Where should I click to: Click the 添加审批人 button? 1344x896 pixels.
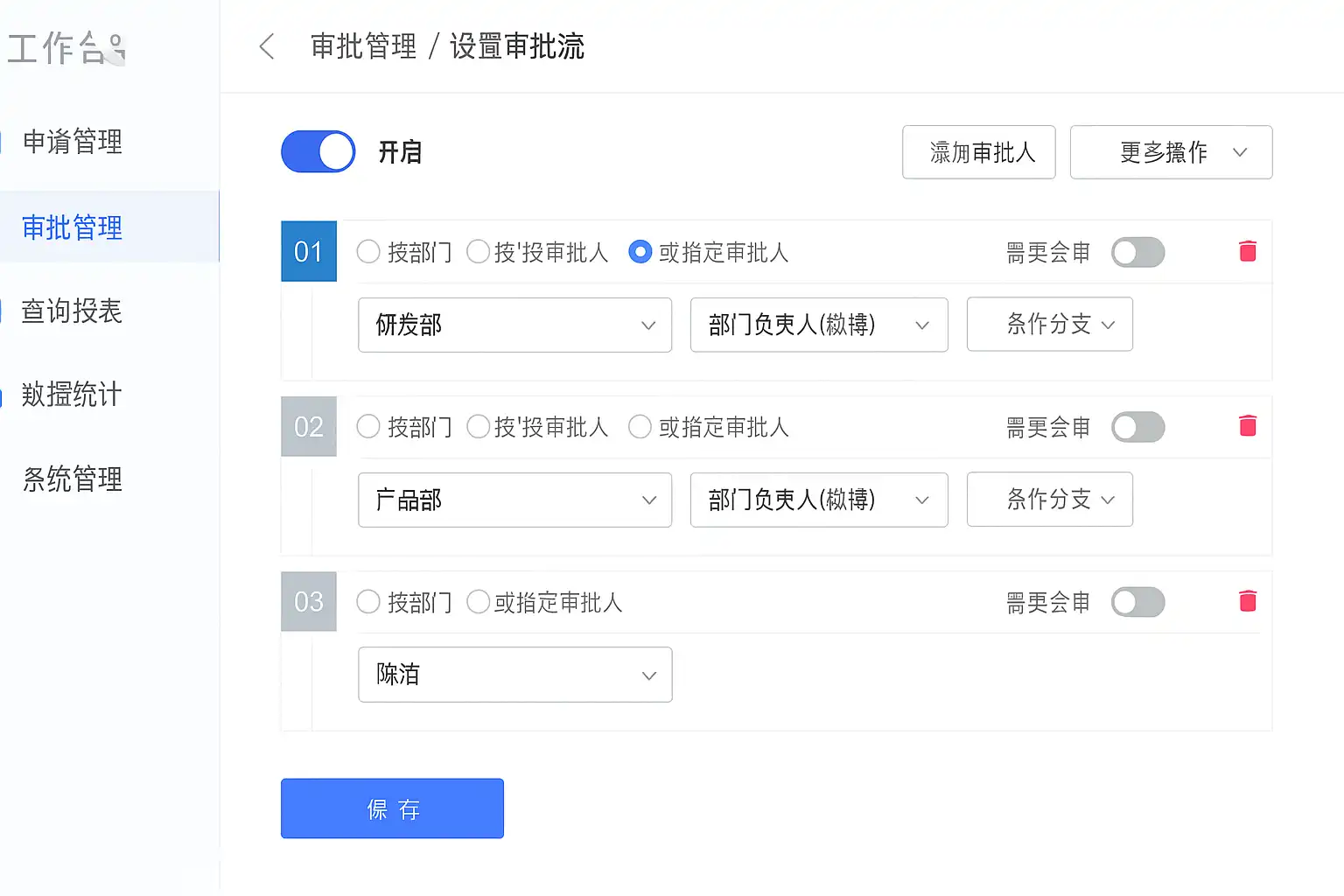click(x=978, y=152)
